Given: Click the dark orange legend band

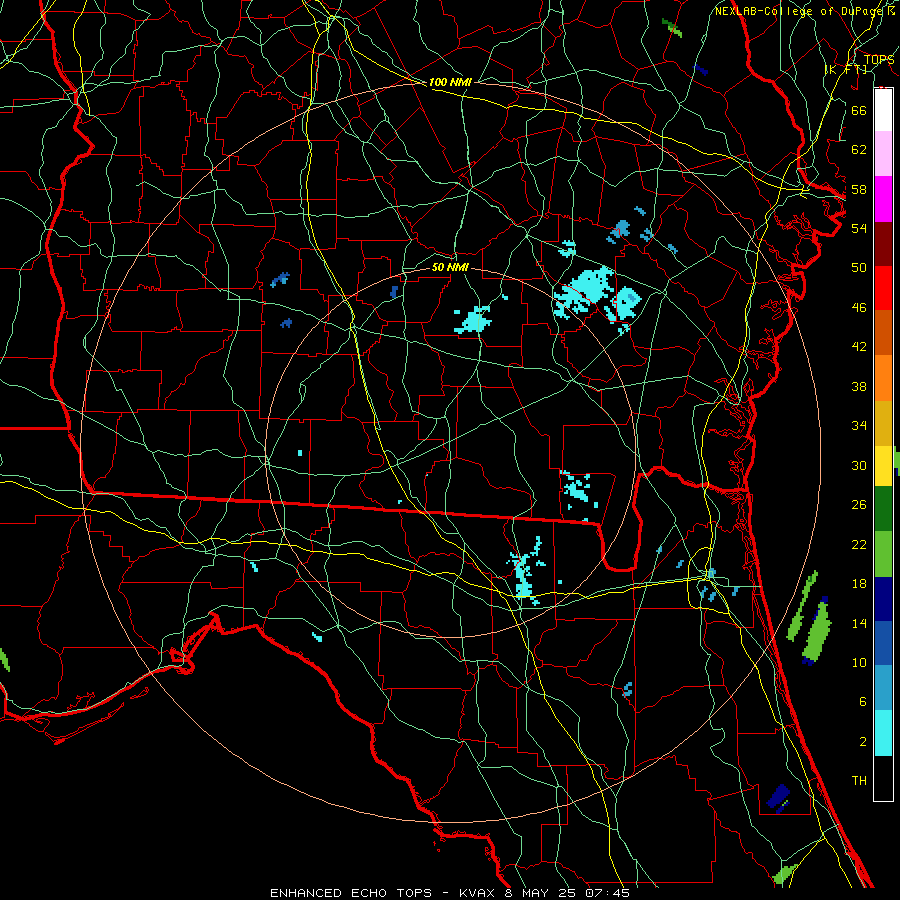Looking at the screenshot, I should click(x=883, y=333).
